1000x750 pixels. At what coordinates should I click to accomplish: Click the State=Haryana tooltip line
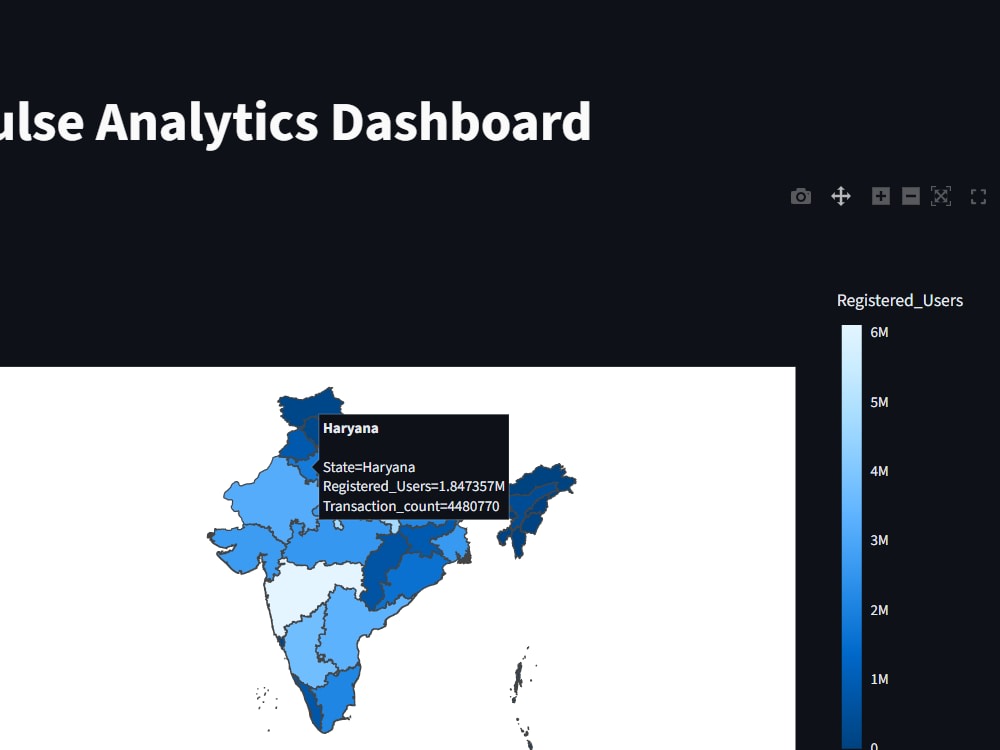pos(369,467)
